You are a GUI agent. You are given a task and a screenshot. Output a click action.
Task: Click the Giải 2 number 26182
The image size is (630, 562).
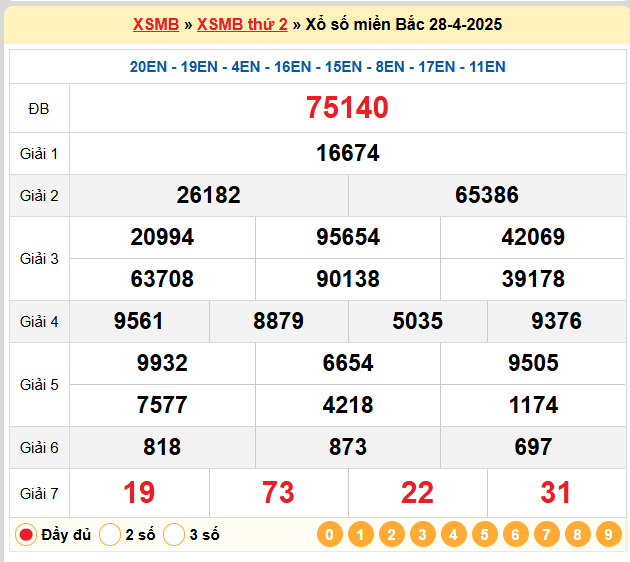209,195
